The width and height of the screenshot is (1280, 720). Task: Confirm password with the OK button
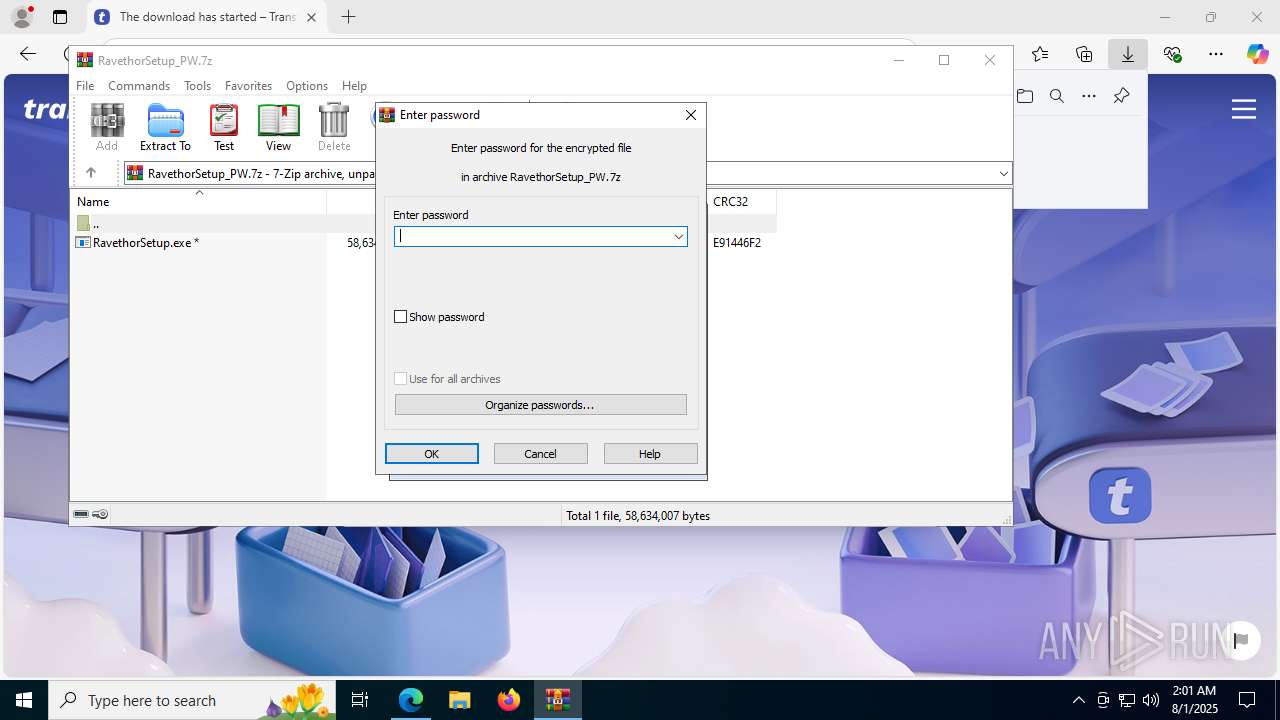(x=432, y=454)
